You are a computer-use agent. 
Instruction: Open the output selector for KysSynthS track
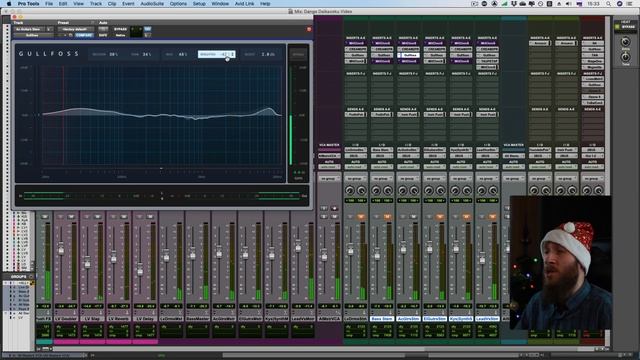461,156
